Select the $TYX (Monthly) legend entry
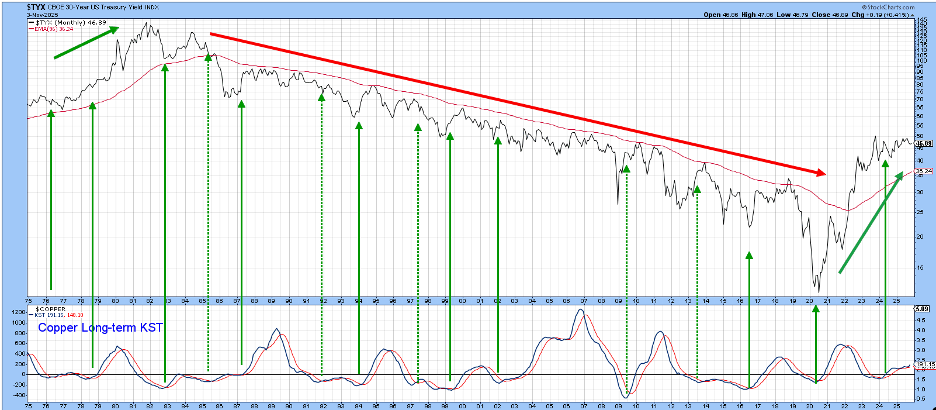This screenshot has height=410, width=936. coord(62,22)
